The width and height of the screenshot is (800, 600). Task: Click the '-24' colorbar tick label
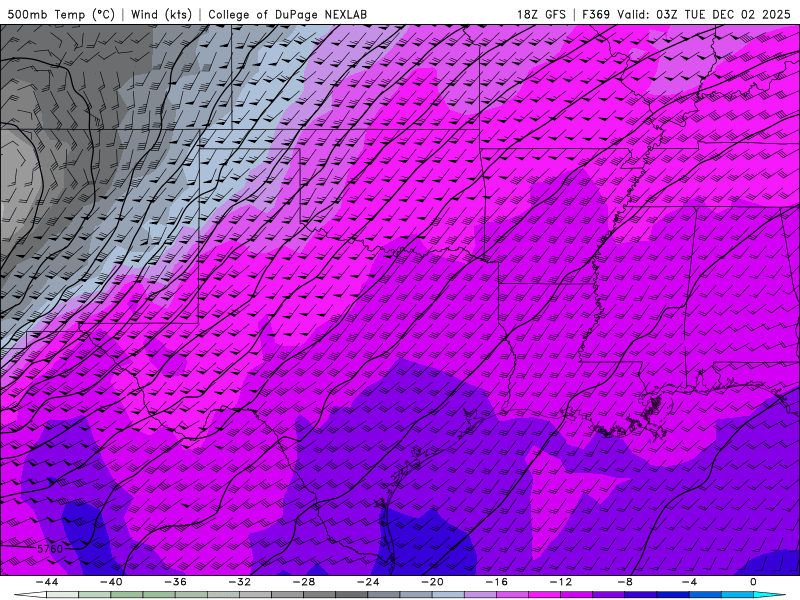click(368, 582)
